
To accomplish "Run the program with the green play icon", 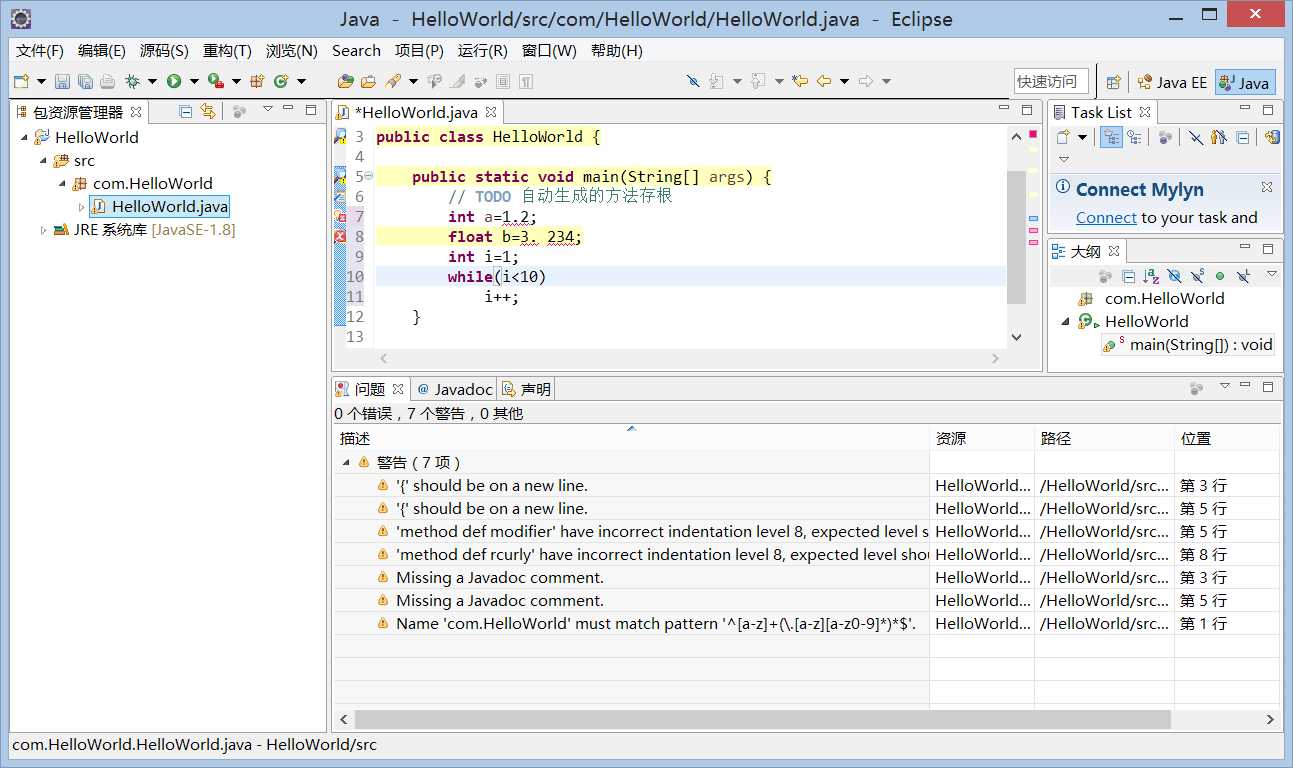I will coord(174,81).
